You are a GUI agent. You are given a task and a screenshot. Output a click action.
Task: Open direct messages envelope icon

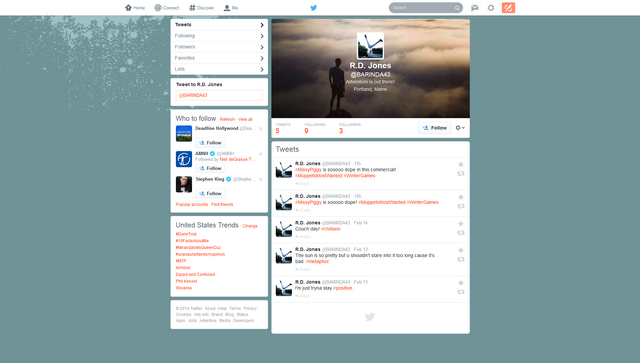475,8
